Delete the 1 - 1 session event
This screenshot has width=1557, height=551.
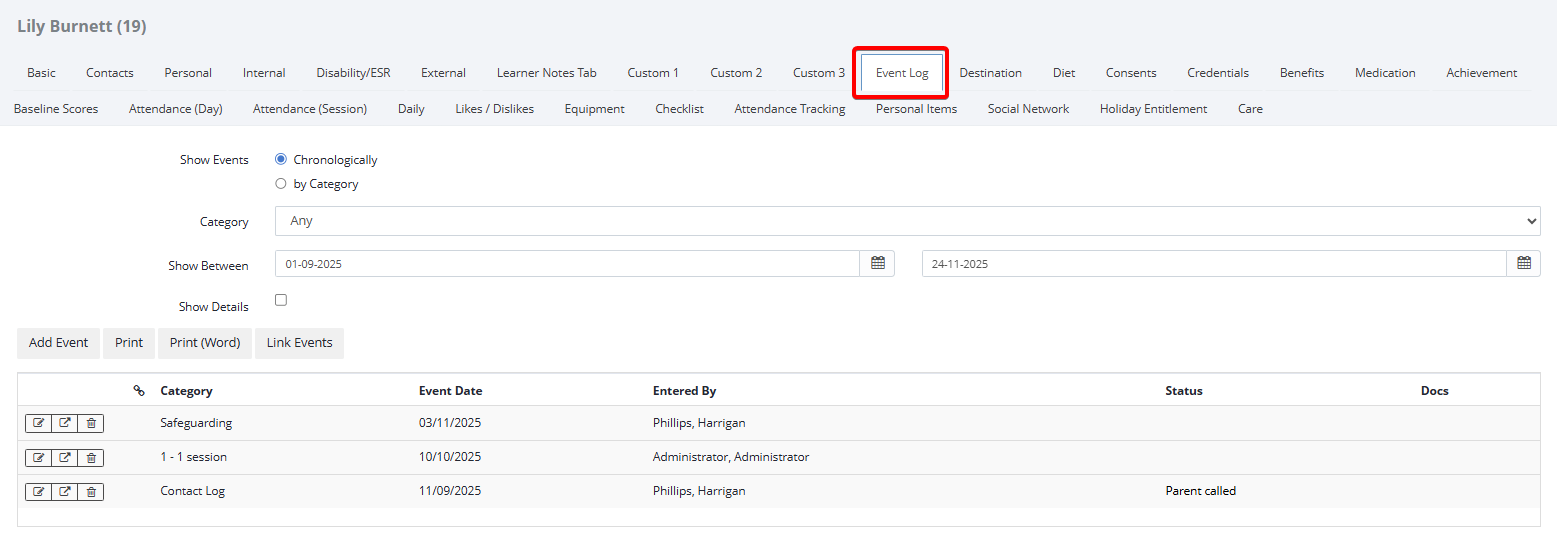91,458
